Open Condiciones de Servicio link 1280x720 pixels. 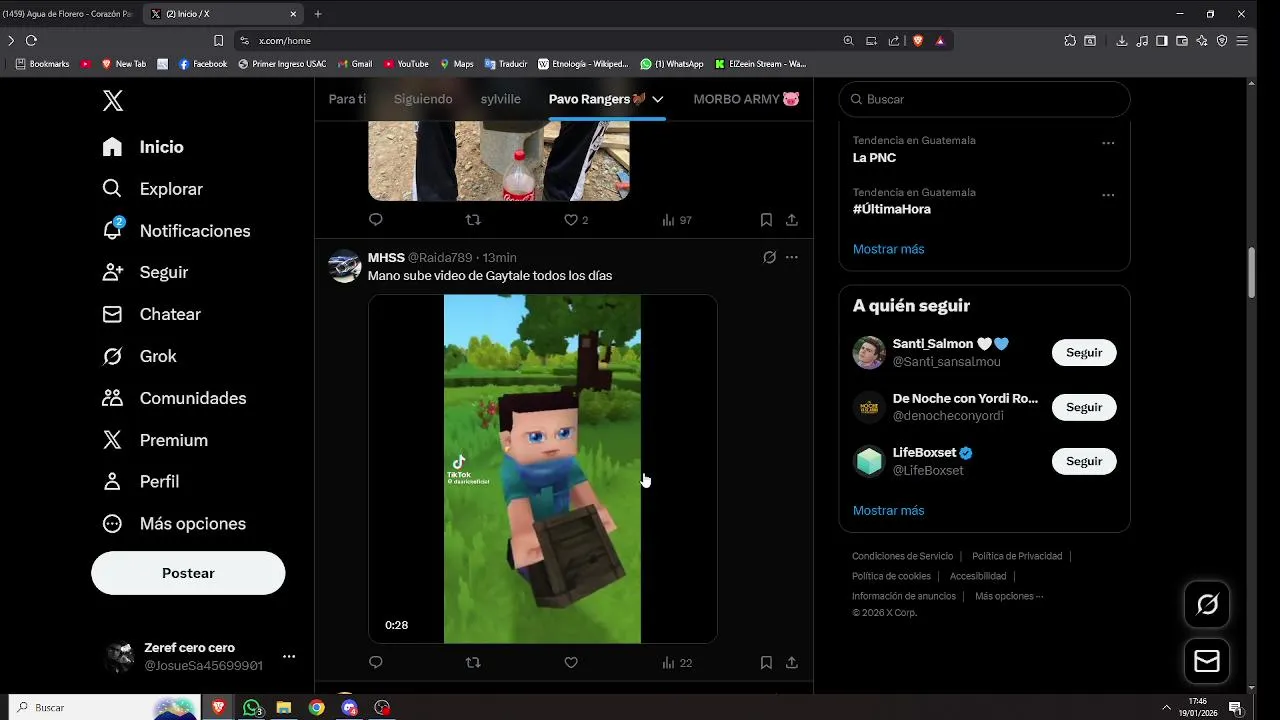tap(902, 556)
